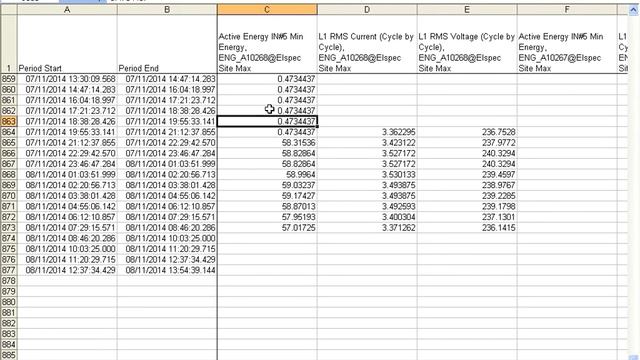This screenshot has height=360, width=640.
Task: Select cell 58.31536
Action: coord(267,142)
